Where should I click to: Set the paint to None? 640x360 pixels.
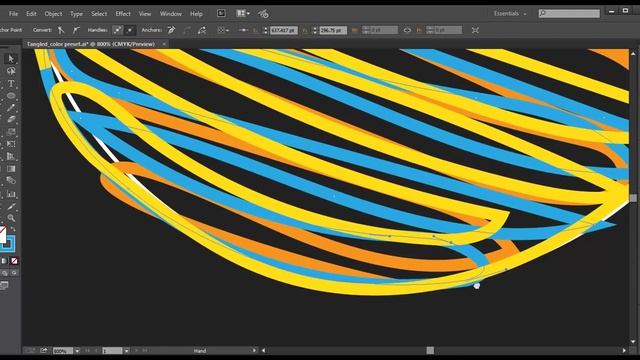coord(14,261)
